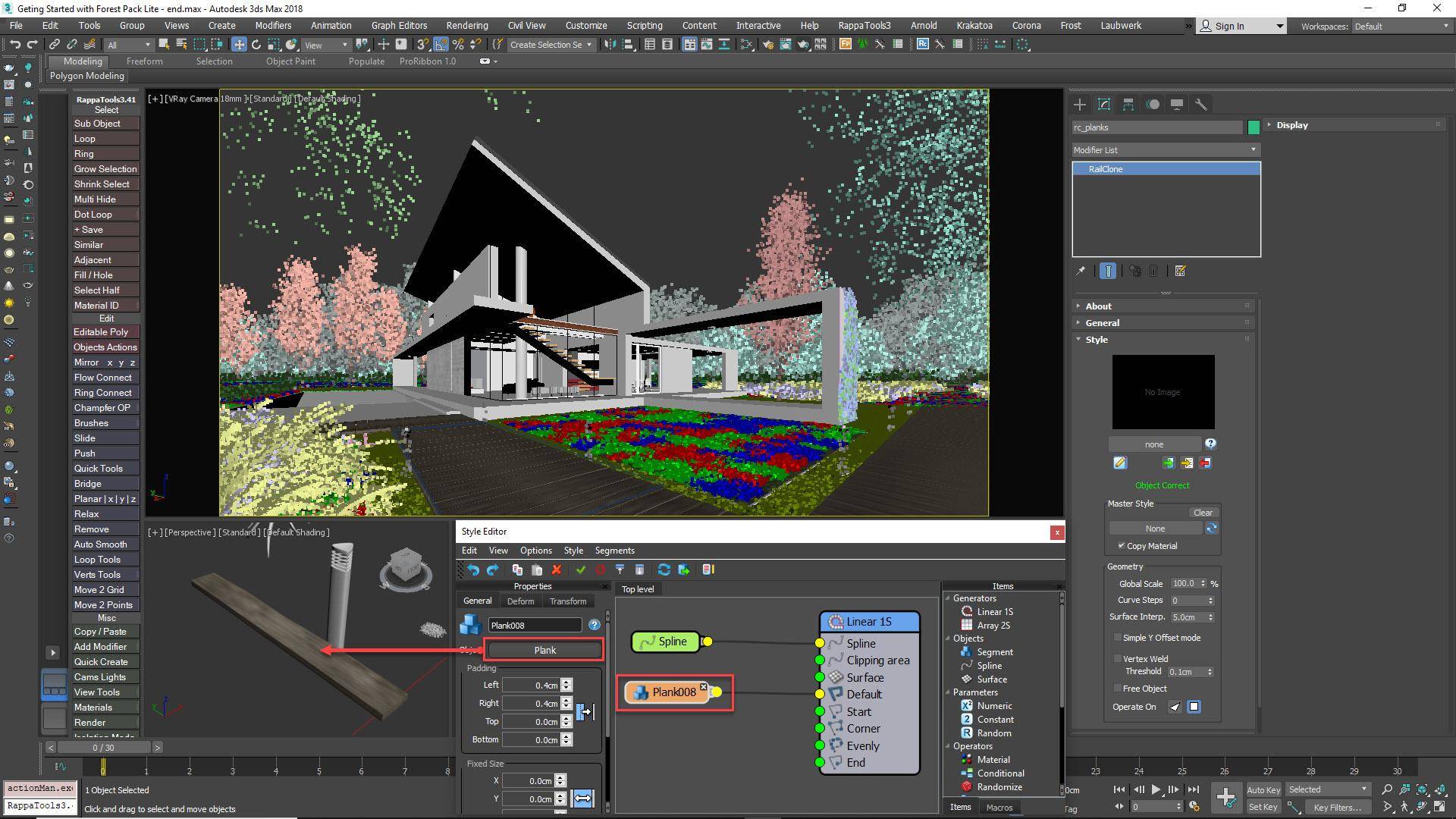The image size is (1456, 819).
Task: Open the Utilities wrench panel icon
Action: [x=1201, y=105]
